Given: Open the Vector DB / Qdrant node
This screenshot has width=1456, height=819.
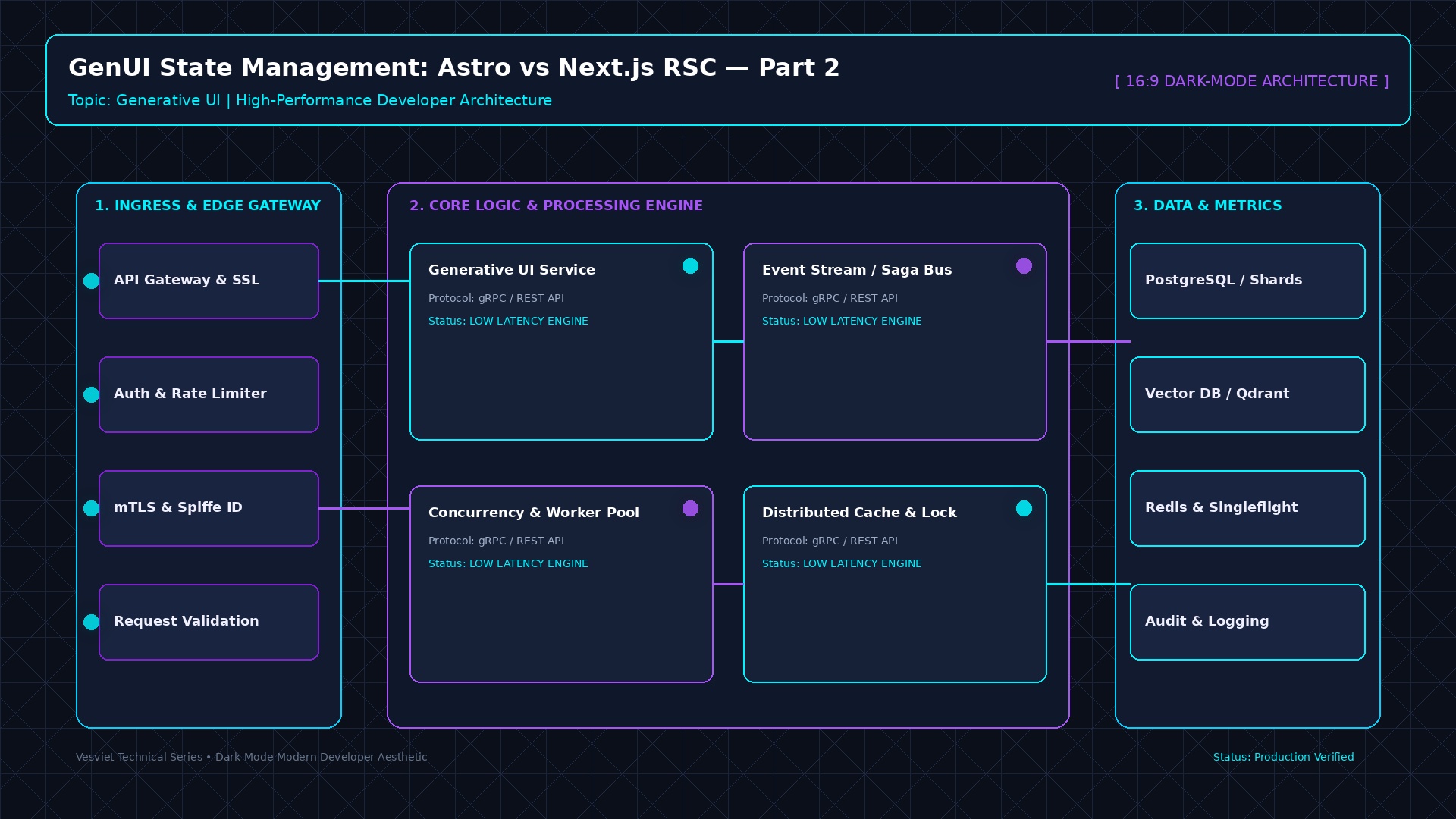Looking at the screenshot, I should point(1247,394).
